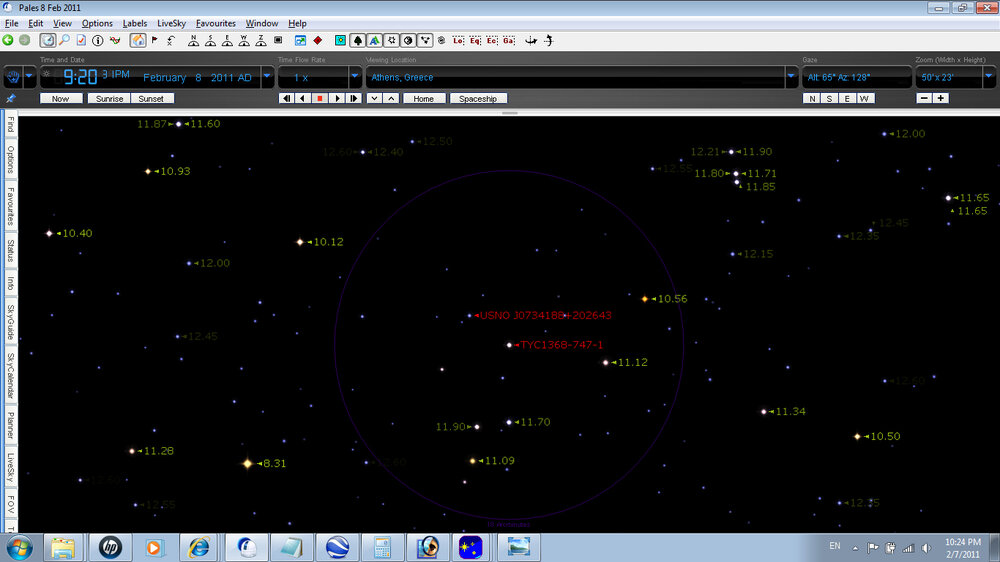The height and width of the screenshot is (562, 1000).
Task: Zoom in with the plus button
Action: (941, 98)
